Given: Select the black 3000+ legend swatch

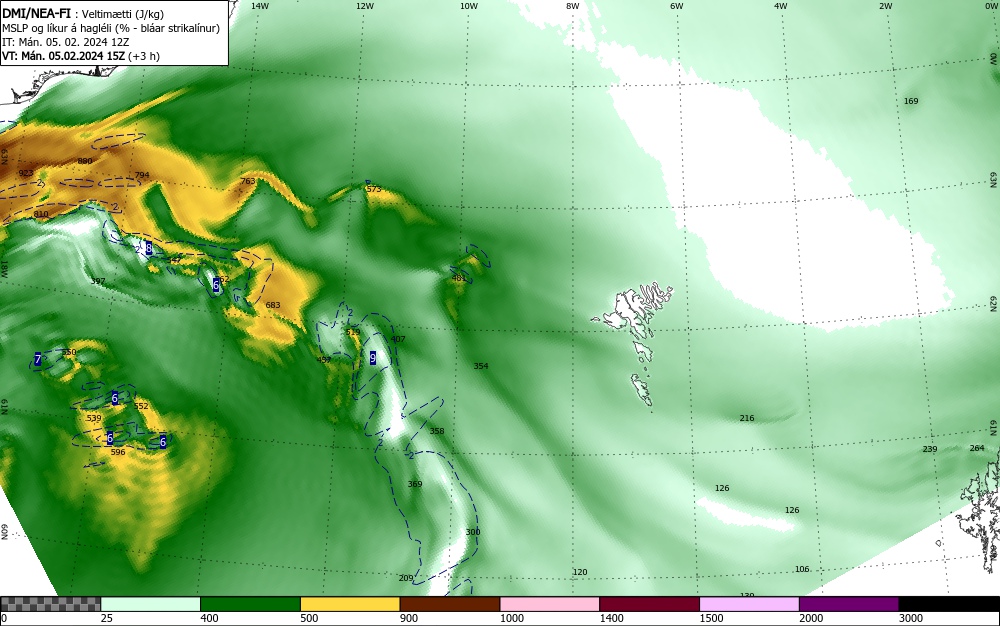Looking at the screenshot, I should (x=949, y=604).
